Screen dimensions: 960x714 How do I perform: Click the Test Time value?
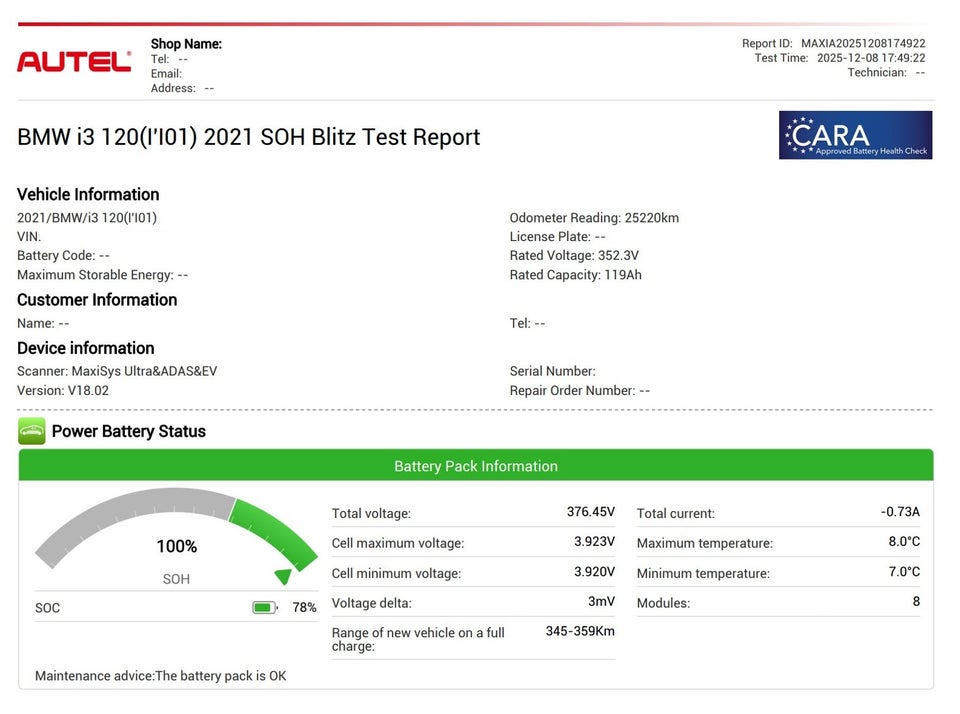[x=871, y=58]
